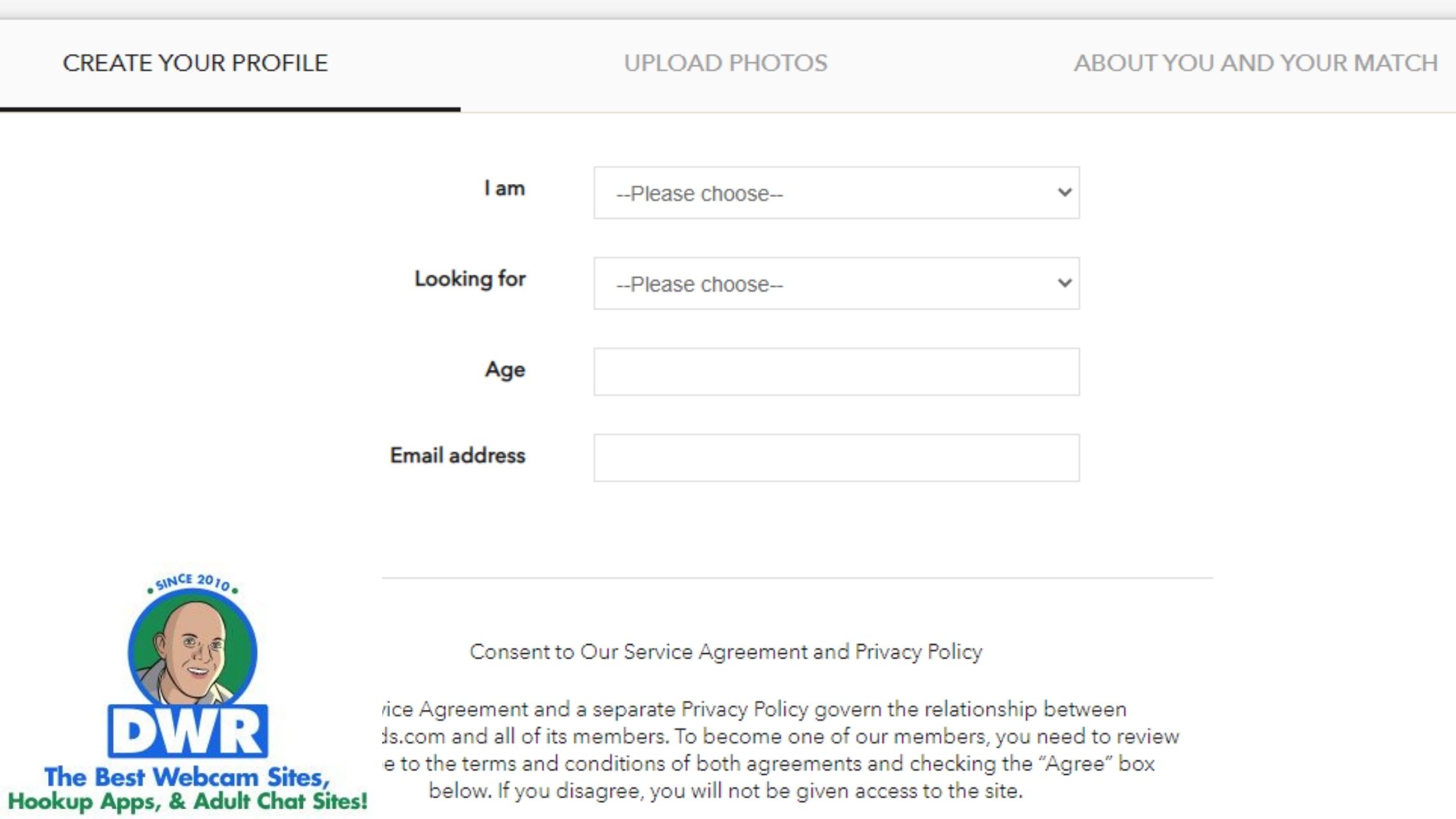The height and width of the screenshot is (819, 1456).
Task: Switch to the Create Your Profile tab
Action: pyautogui.click(x=195, y=63)
